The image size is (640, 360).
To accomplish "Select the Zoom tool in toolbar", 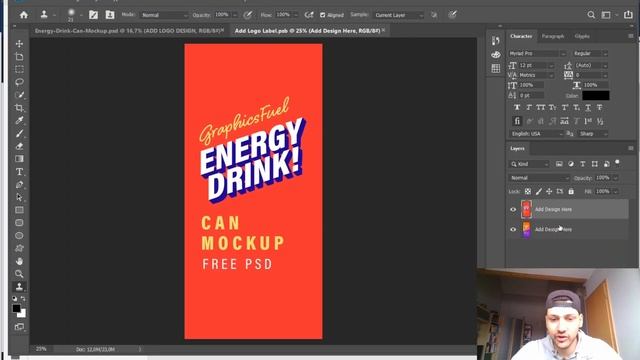I will point(19,274).
